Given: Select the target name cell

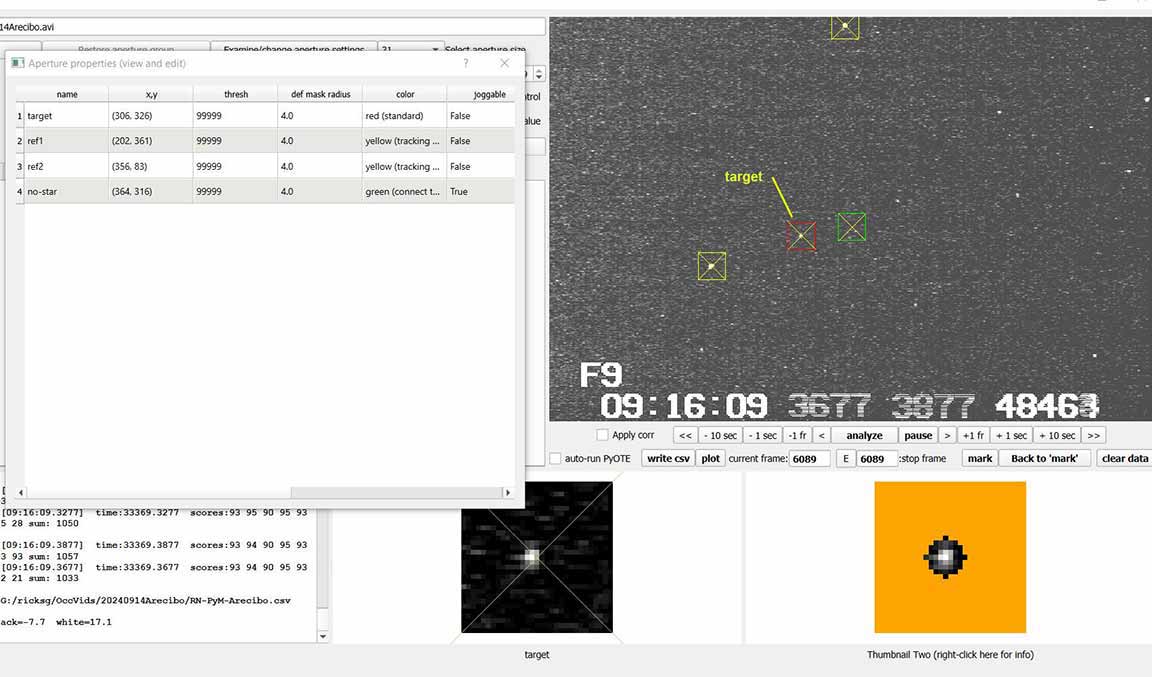Looking at the screenshot, I should pyautogui.click(x=67, y=115).
